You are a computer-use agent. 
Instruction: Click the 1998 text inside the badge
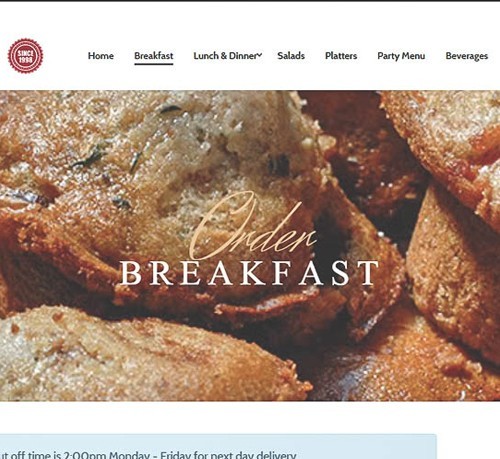tap(25, 60)
